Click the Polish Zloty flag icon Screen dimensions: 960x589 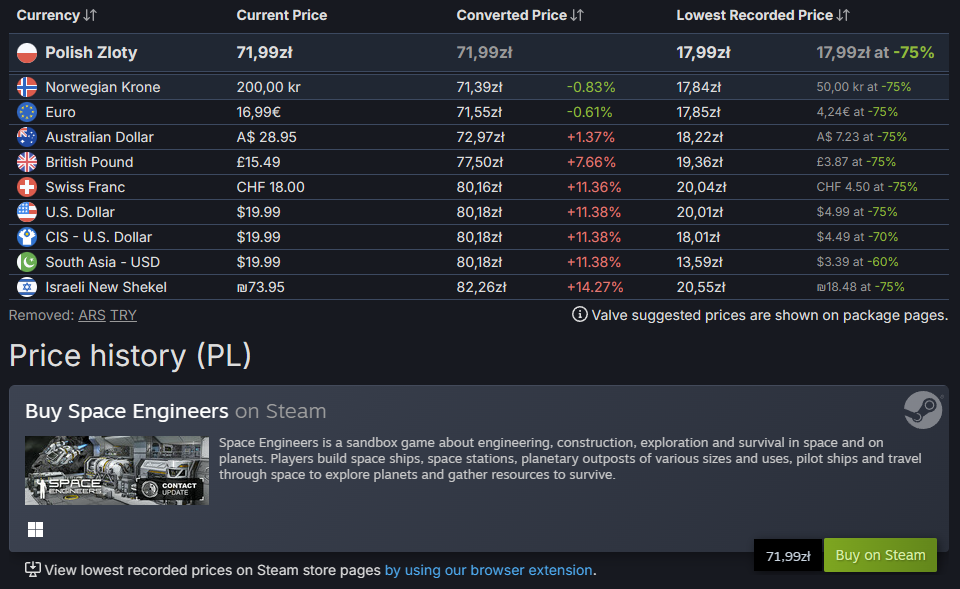pyautogui.click(x=27, y=52)
